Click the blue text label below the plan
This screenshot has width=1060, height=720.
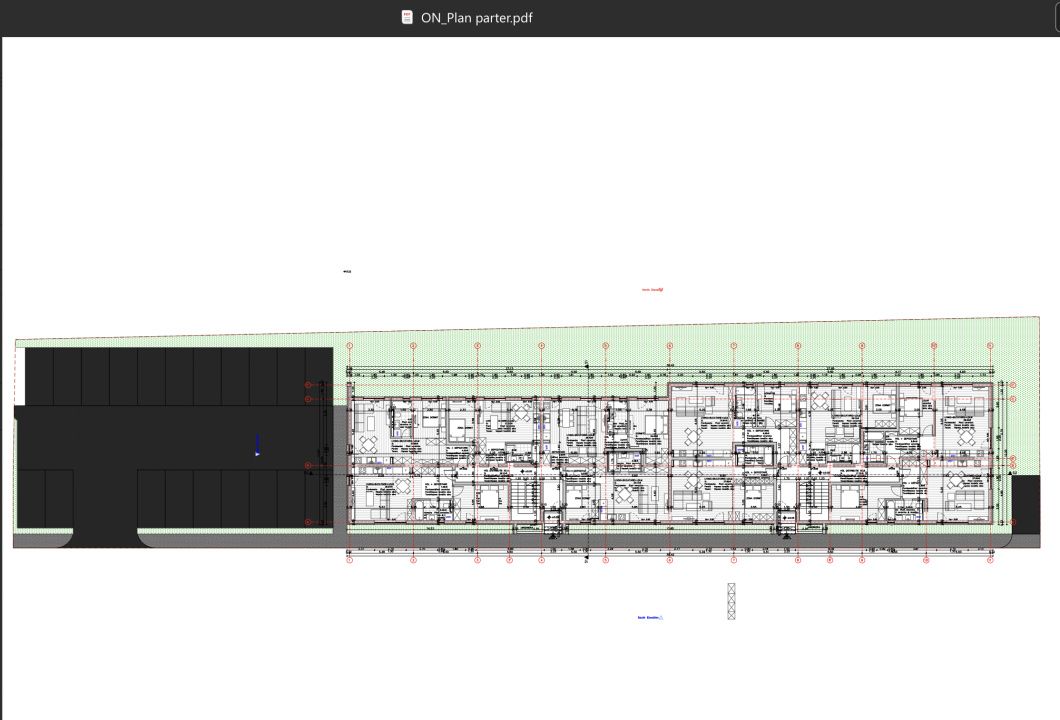click(x=650, y=617)
